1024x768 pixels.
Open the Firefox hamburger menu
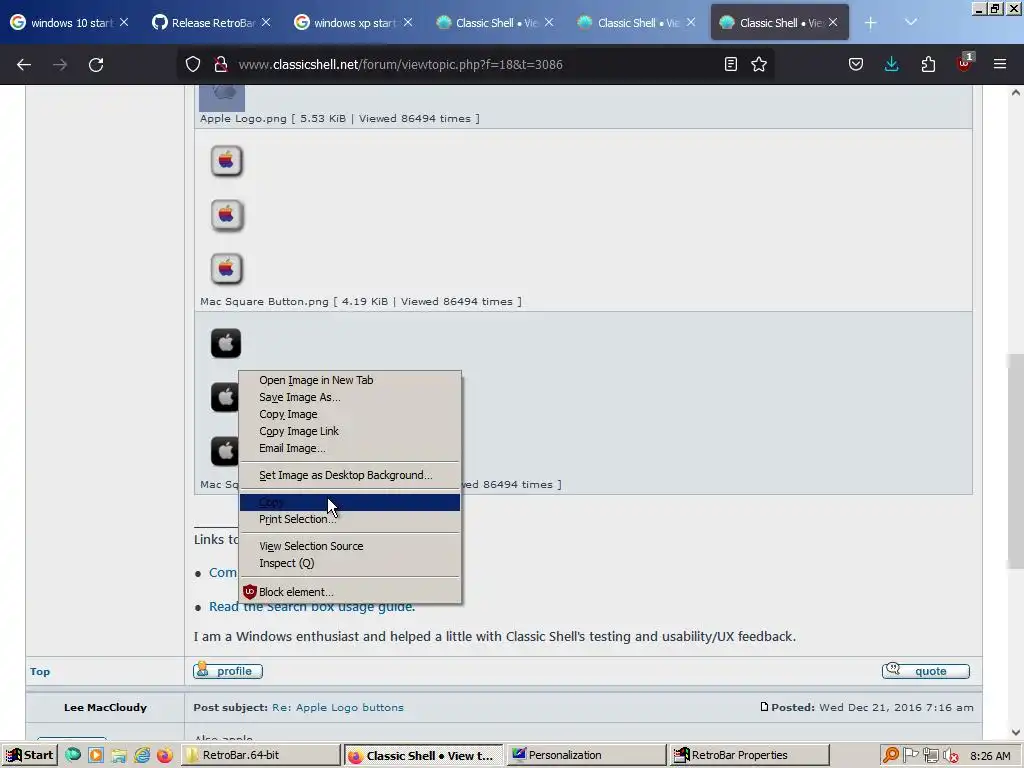coord(1000,64)
